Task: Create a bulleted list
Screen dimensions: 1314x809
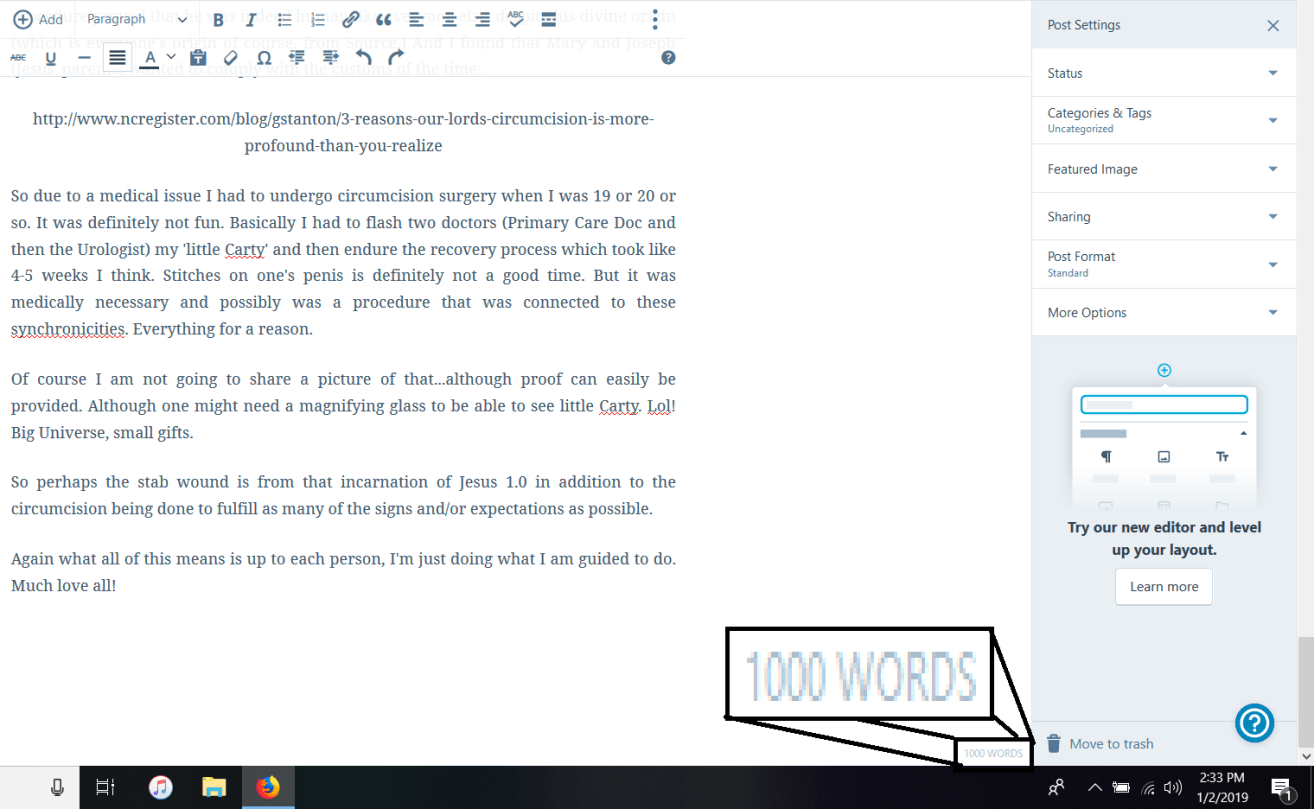Action: [285, 19]
